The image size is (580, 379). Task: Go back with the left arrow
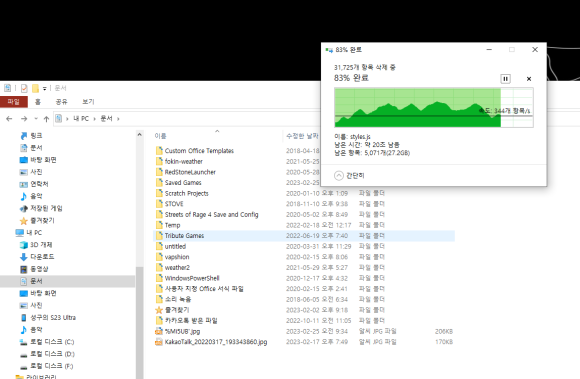[x=9, y=119]
